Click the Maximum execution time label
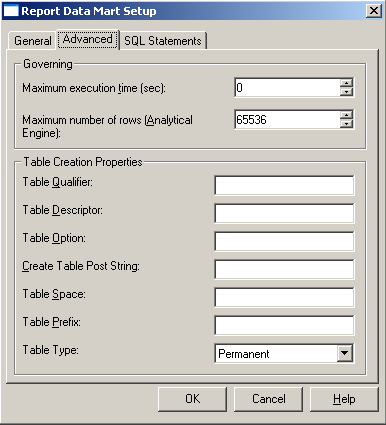The height and width of the screenshot is (425, 386). 94,88
